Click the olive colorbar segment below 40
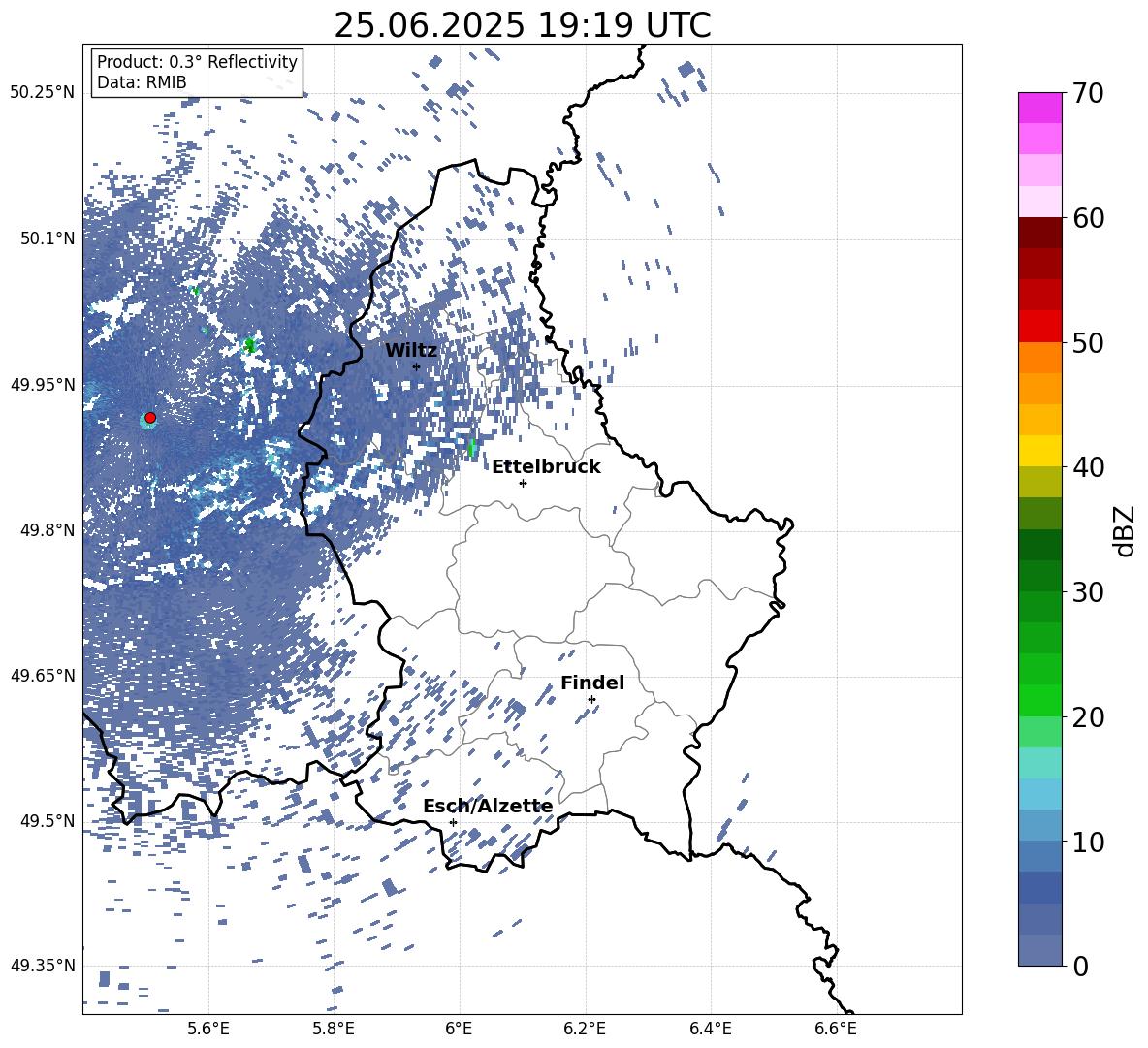The height and width of the screenshot is (1048, 1148). 1039,482
